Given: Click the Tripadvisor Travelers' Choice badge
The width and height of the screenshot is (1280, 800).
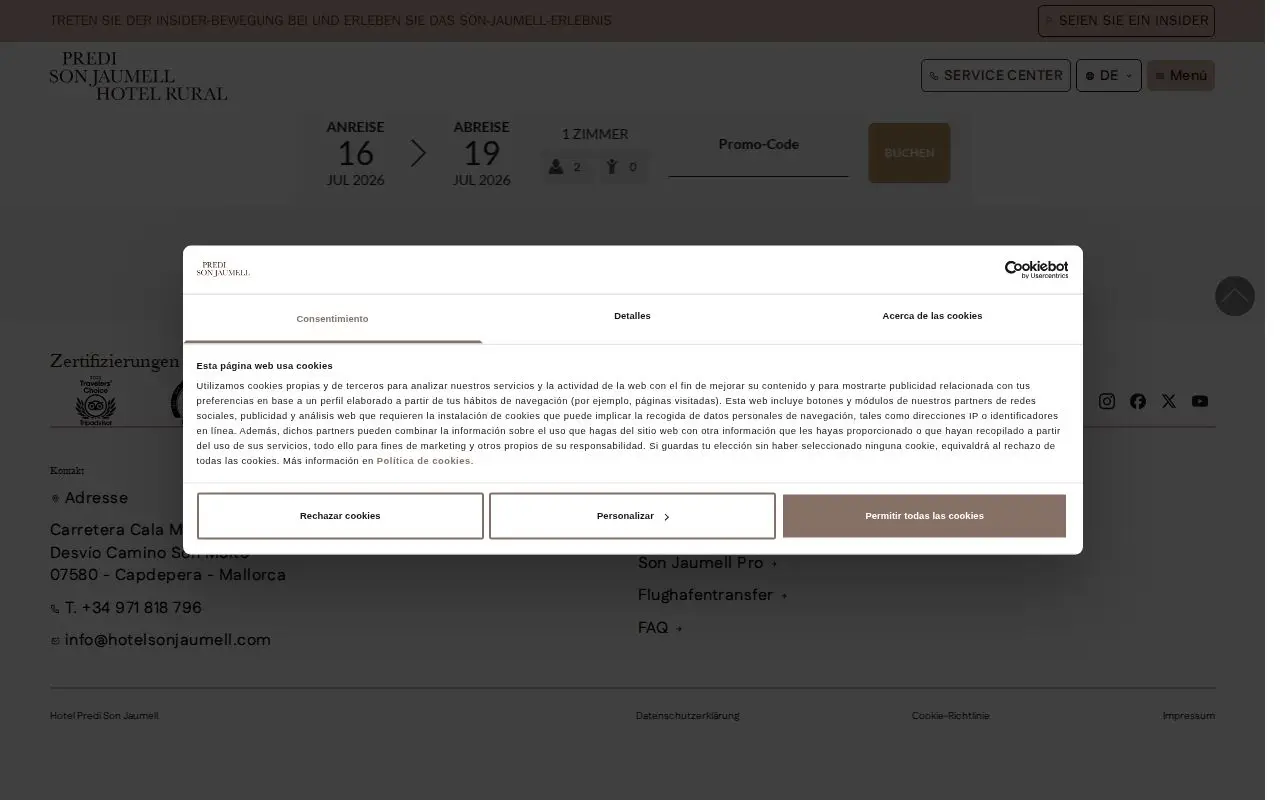Looking at the screenshot, I should point(96,401).
